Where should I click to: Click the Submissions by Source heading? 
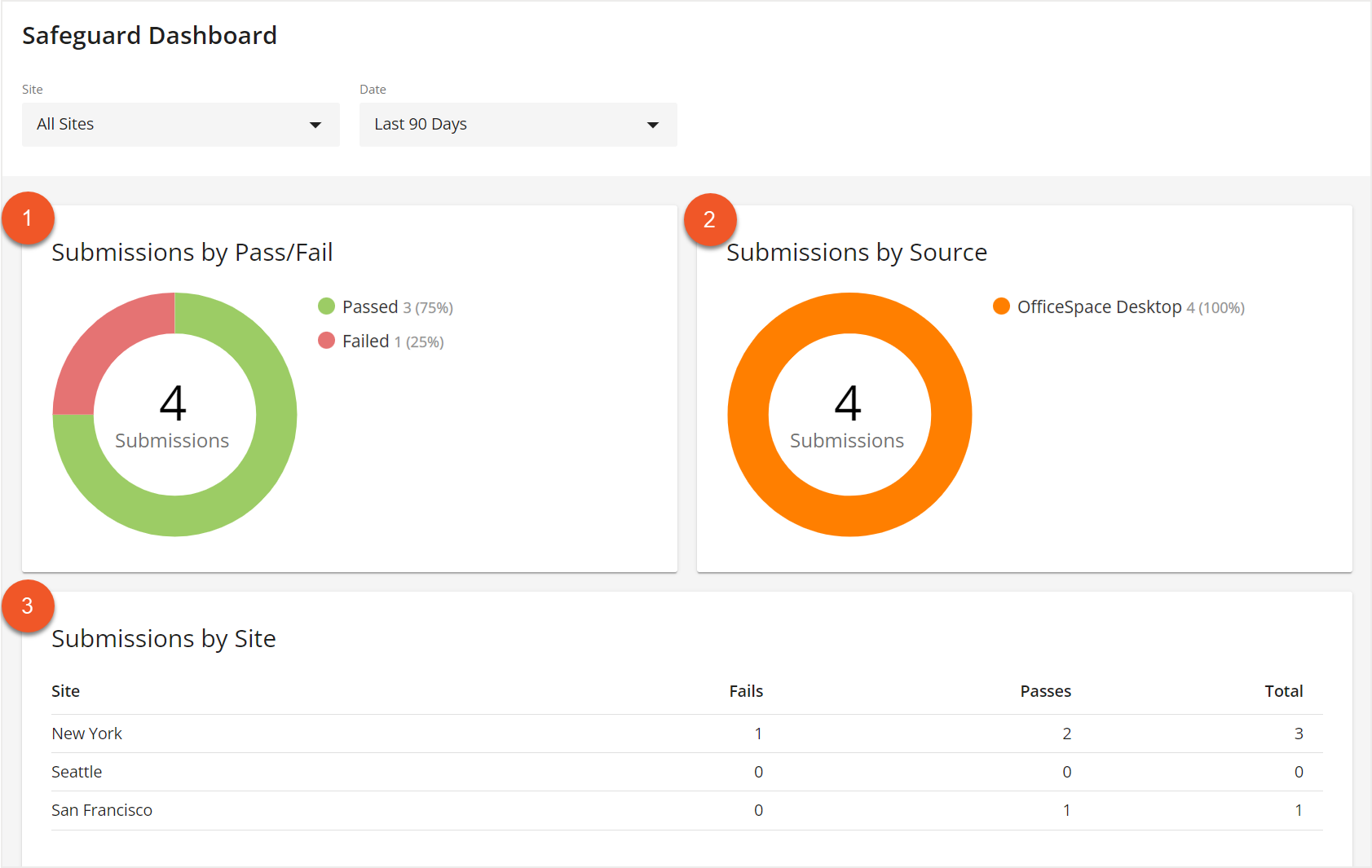857,253
